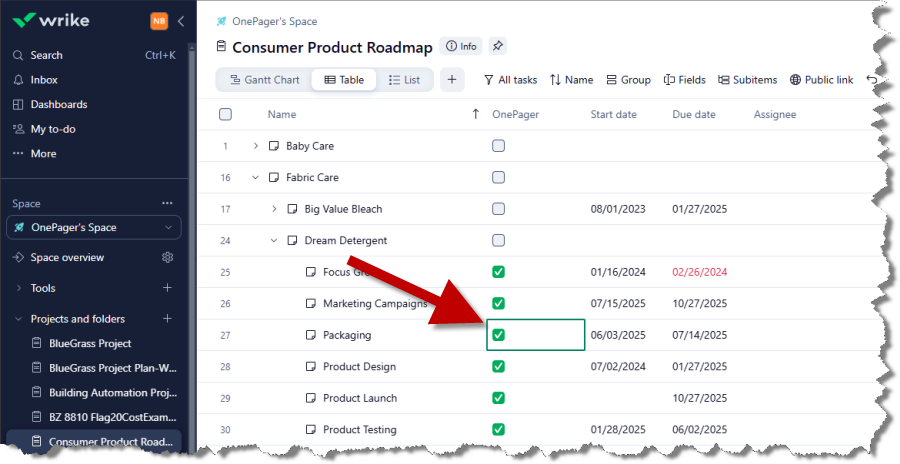Pin the Consumer Product Roadmap
Image resolution: width=900 pixels, height=464 pixels.
498,46
